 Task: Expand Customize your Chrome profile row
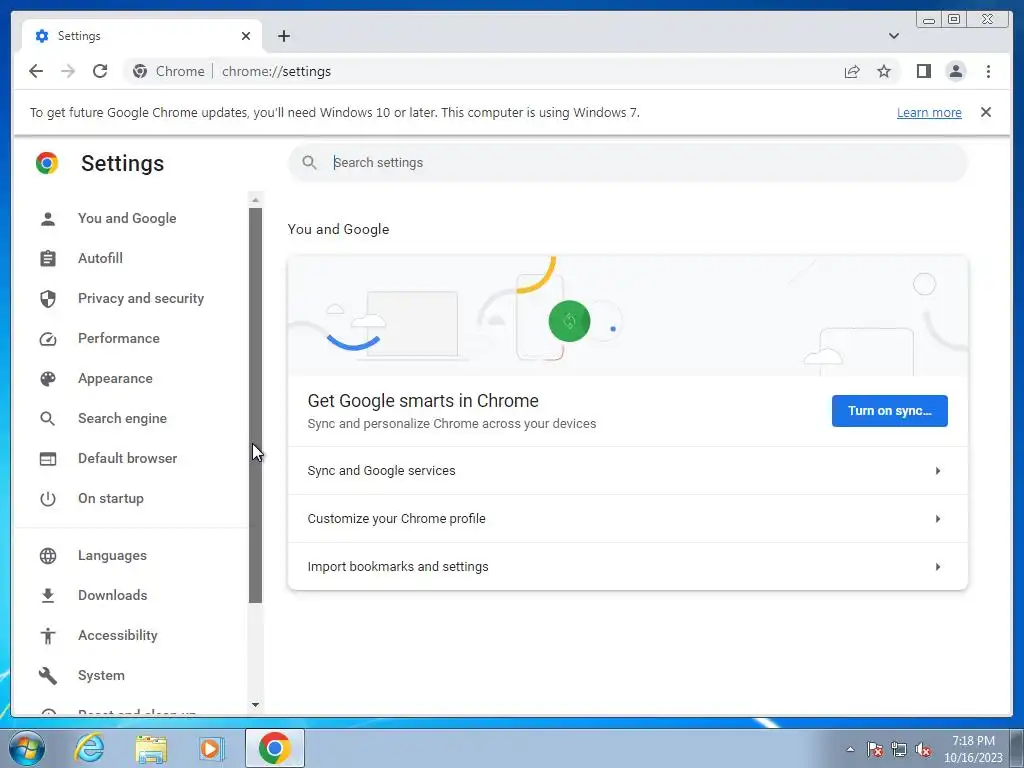click(627, 519)
